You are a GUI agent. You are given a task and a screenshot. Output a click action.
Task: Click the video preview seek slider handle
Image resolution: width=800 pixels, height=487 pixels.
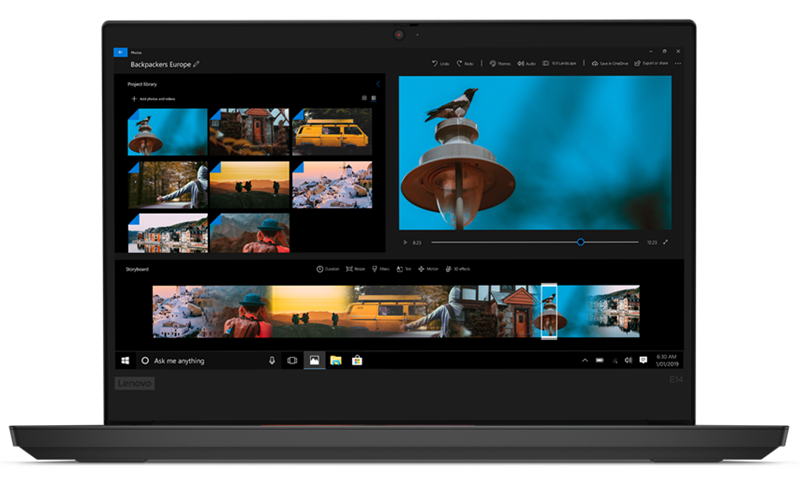580,242
